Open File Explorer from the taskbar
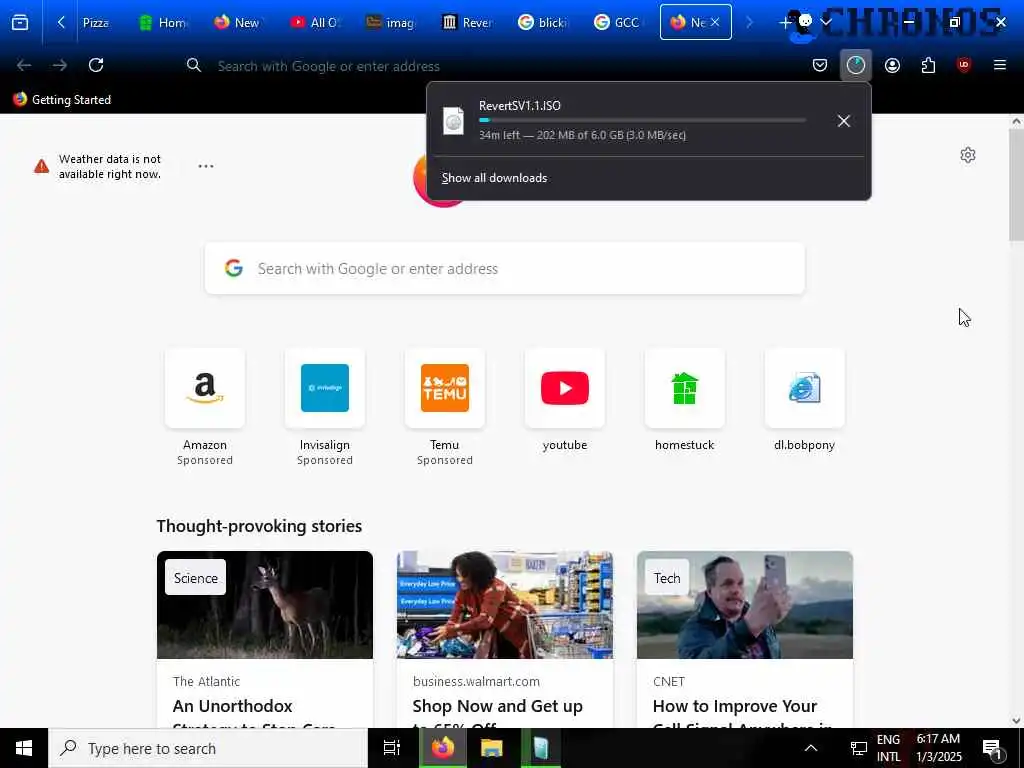Viewport: 1024px width, 768px height. click(492, 748)
